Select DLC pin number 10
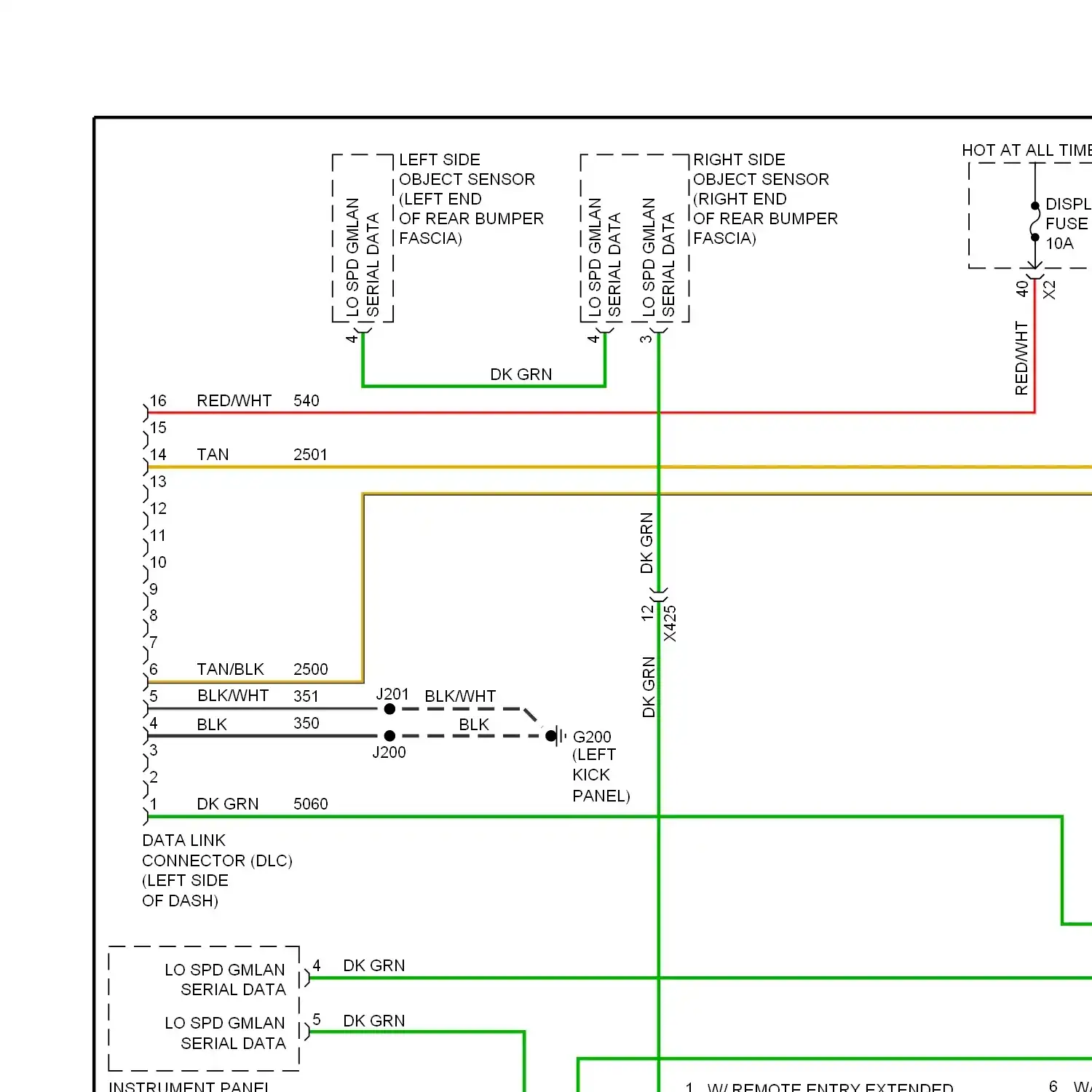 [x=158, y=563]
